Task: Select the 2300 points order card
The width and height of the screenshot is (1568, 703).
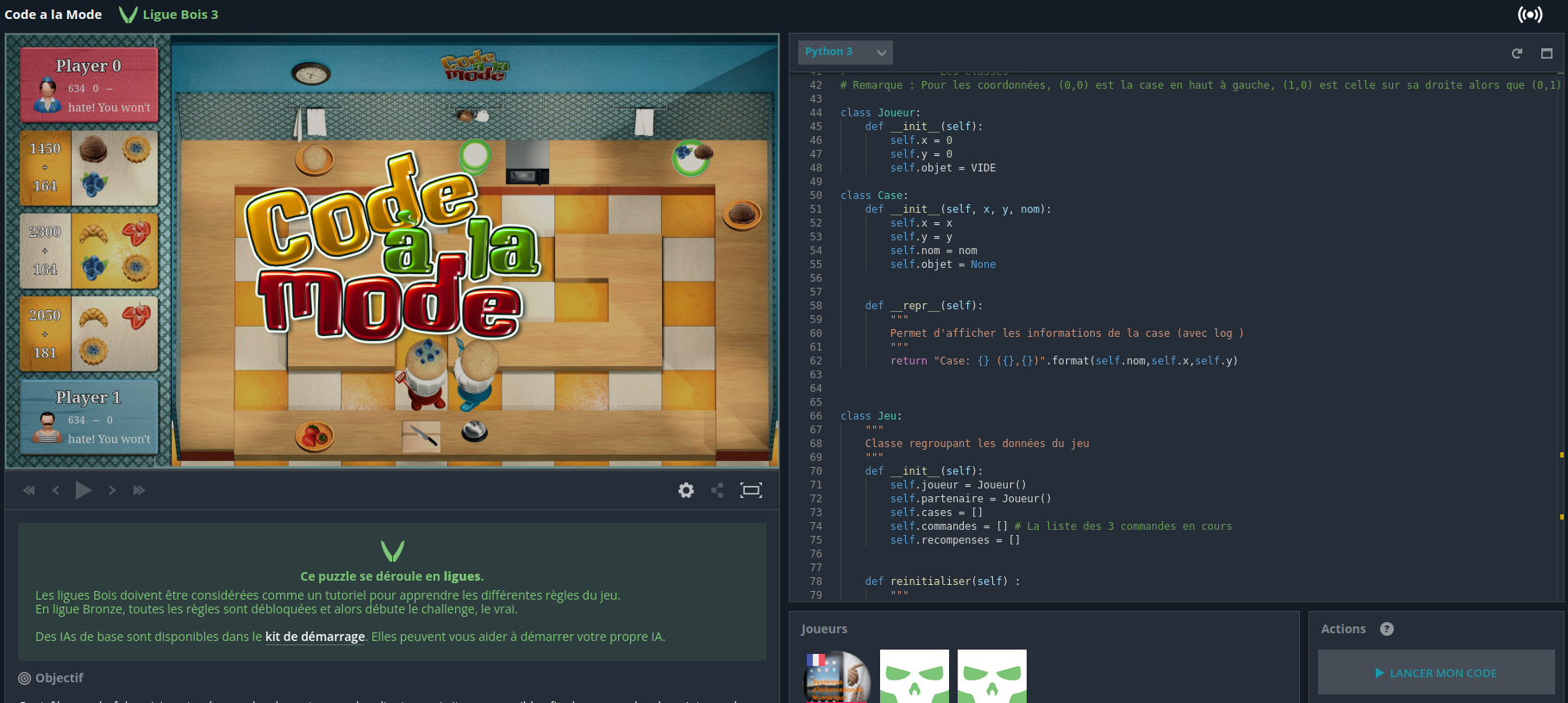Action: coord(89,251)
